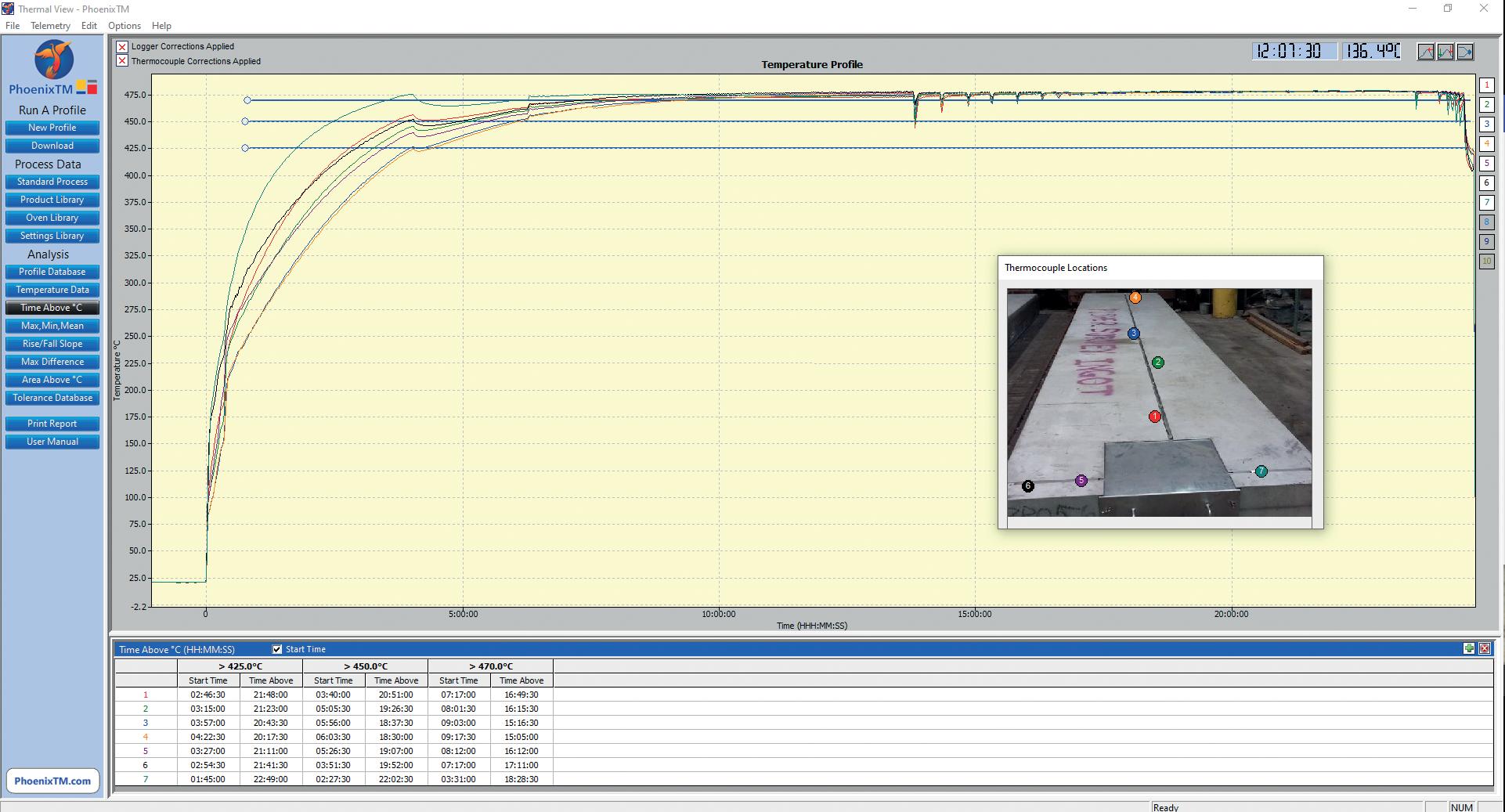The width and height of the screenshot is (1505, 812).
Task: Click the Print Report button
Action: click(x=52, y=424)
